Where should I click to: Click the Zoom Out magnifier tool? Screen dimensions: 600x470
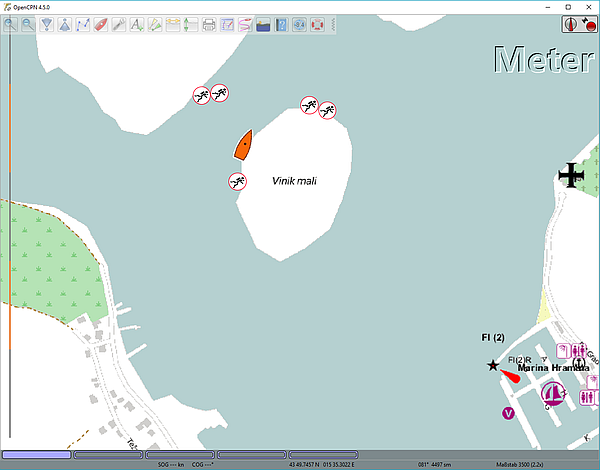click(28, 25)
